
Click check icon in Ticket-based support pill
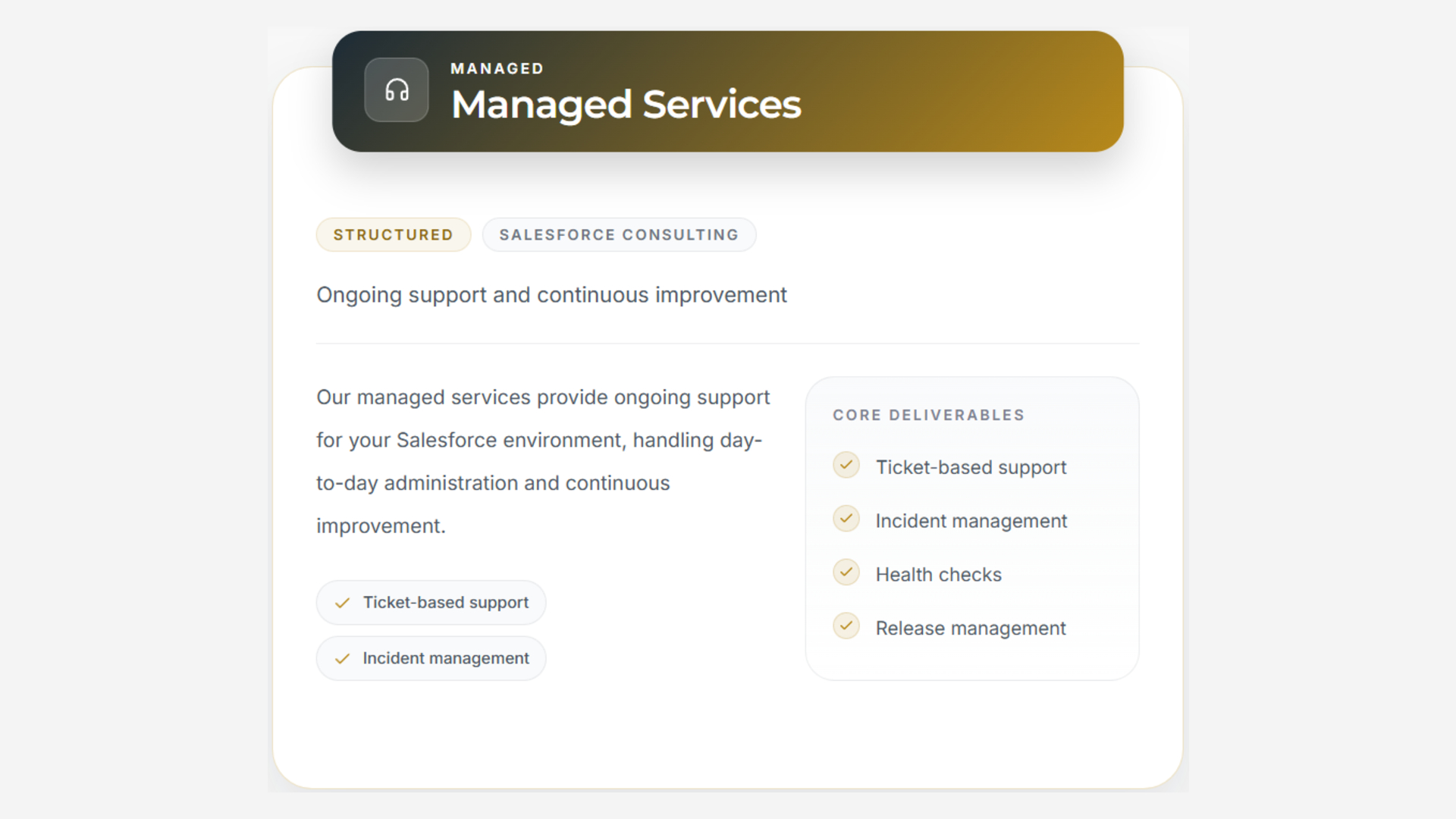[x=342, y=603]
